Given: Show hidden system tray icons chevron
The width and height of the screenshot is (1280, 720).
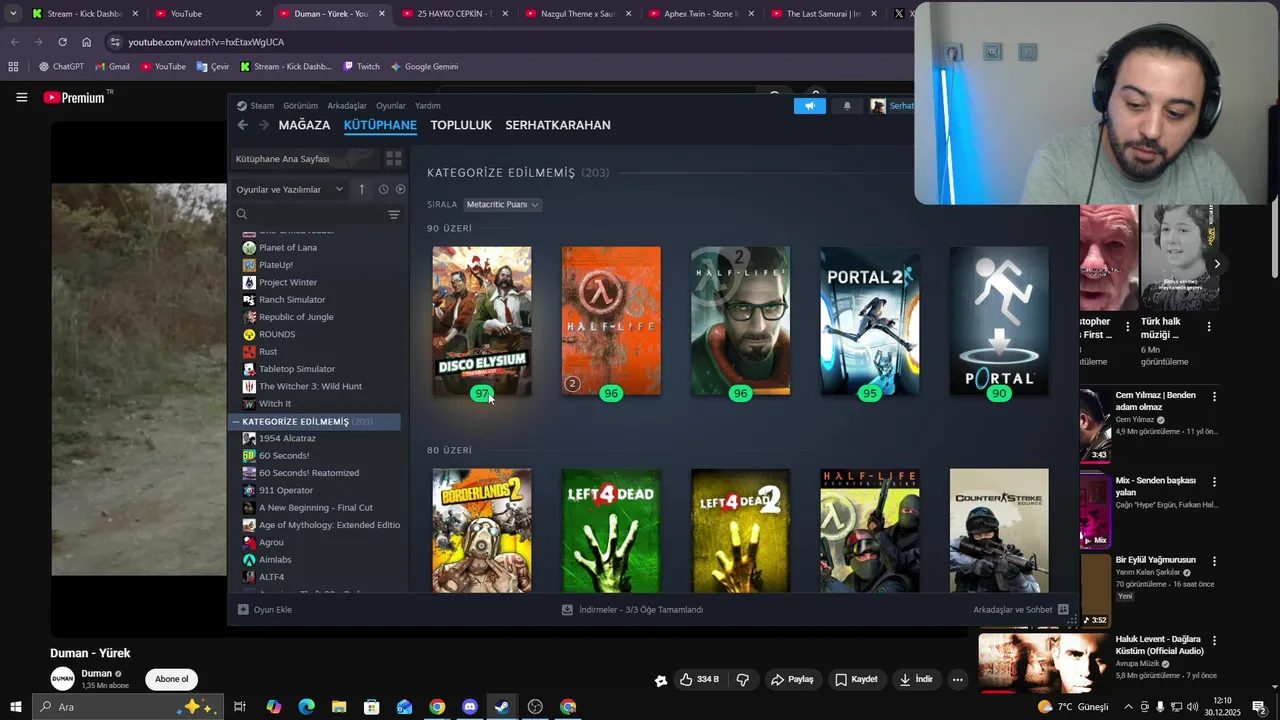Looking at the screenshot, I should pyautogui.click(x=1129, y=707).
